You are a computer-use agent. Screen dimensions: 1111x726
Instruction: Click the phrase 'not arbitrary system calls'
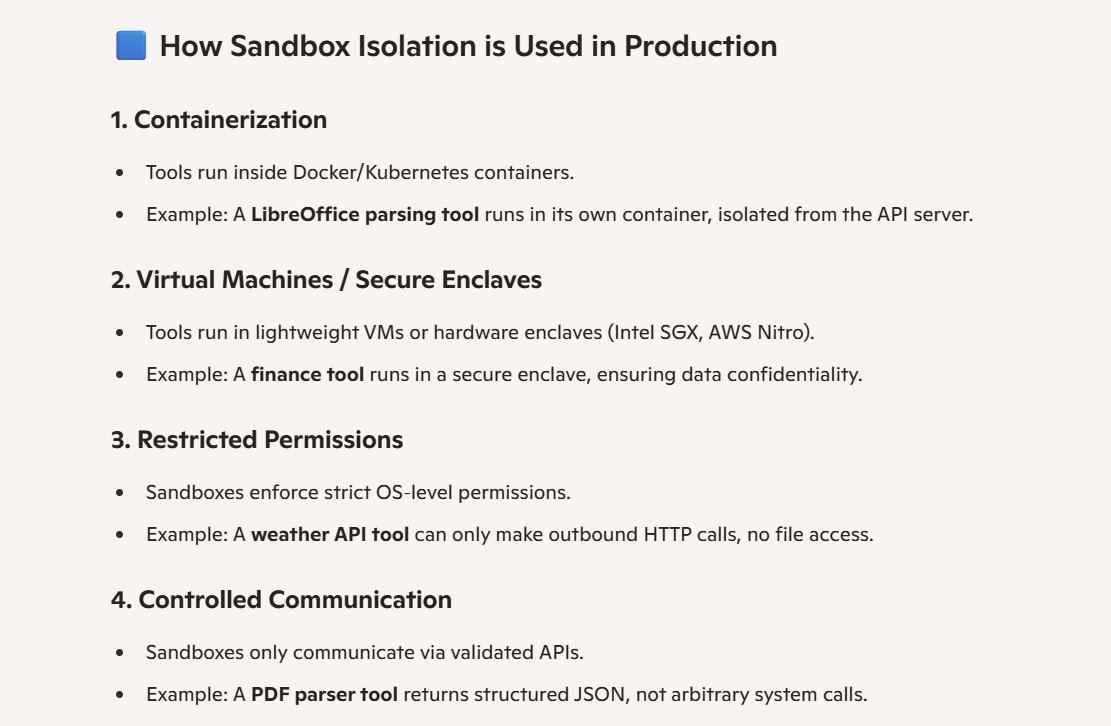coord(750,695)
